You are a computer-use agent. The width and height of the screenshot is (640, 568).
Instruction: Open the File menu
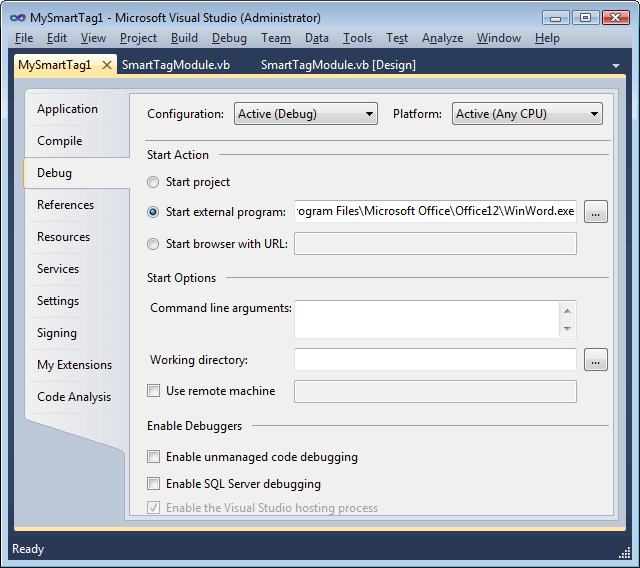24,38
